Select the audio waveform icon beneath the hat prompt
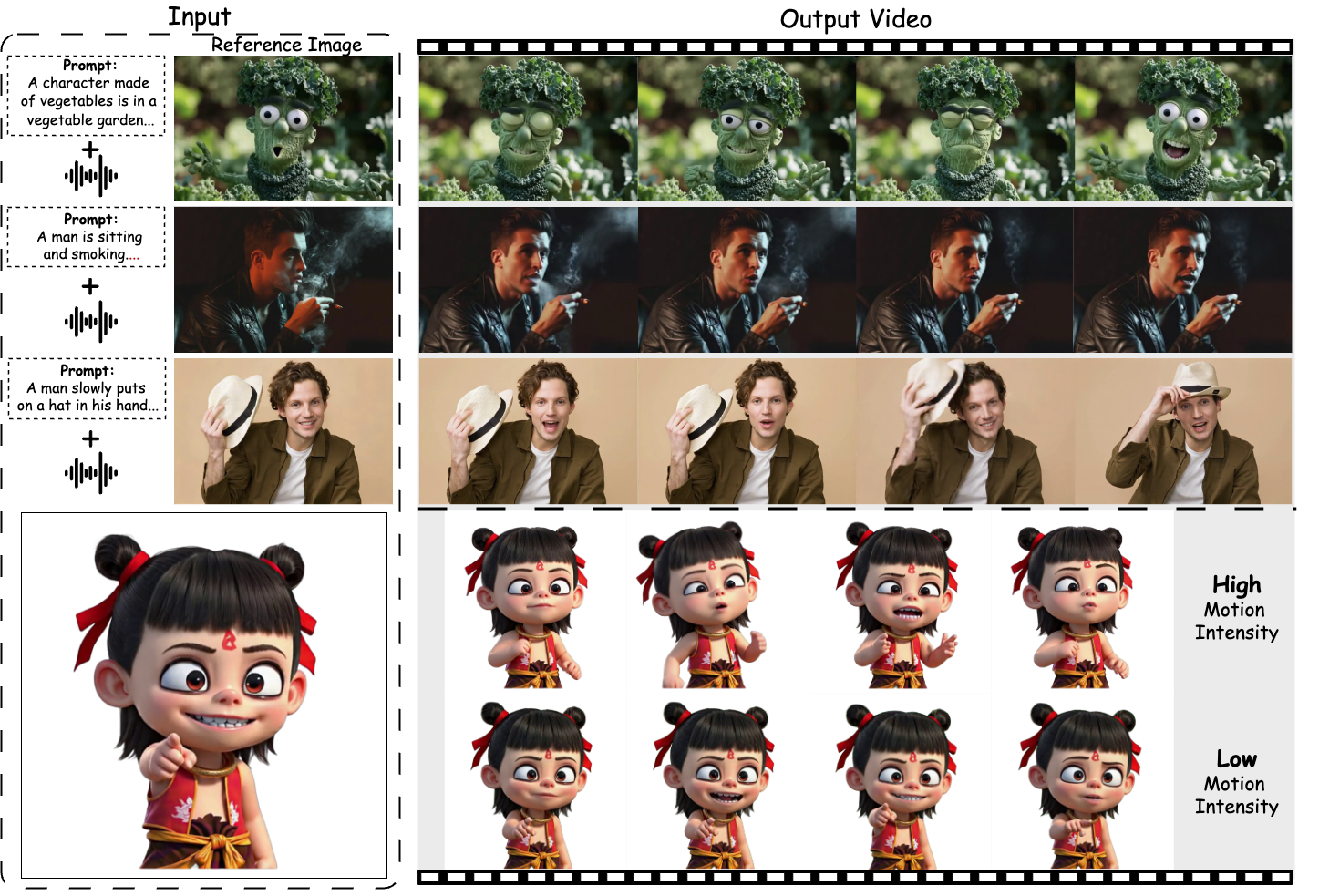This screenshot has width=1319, height=896. coord(90,473)
